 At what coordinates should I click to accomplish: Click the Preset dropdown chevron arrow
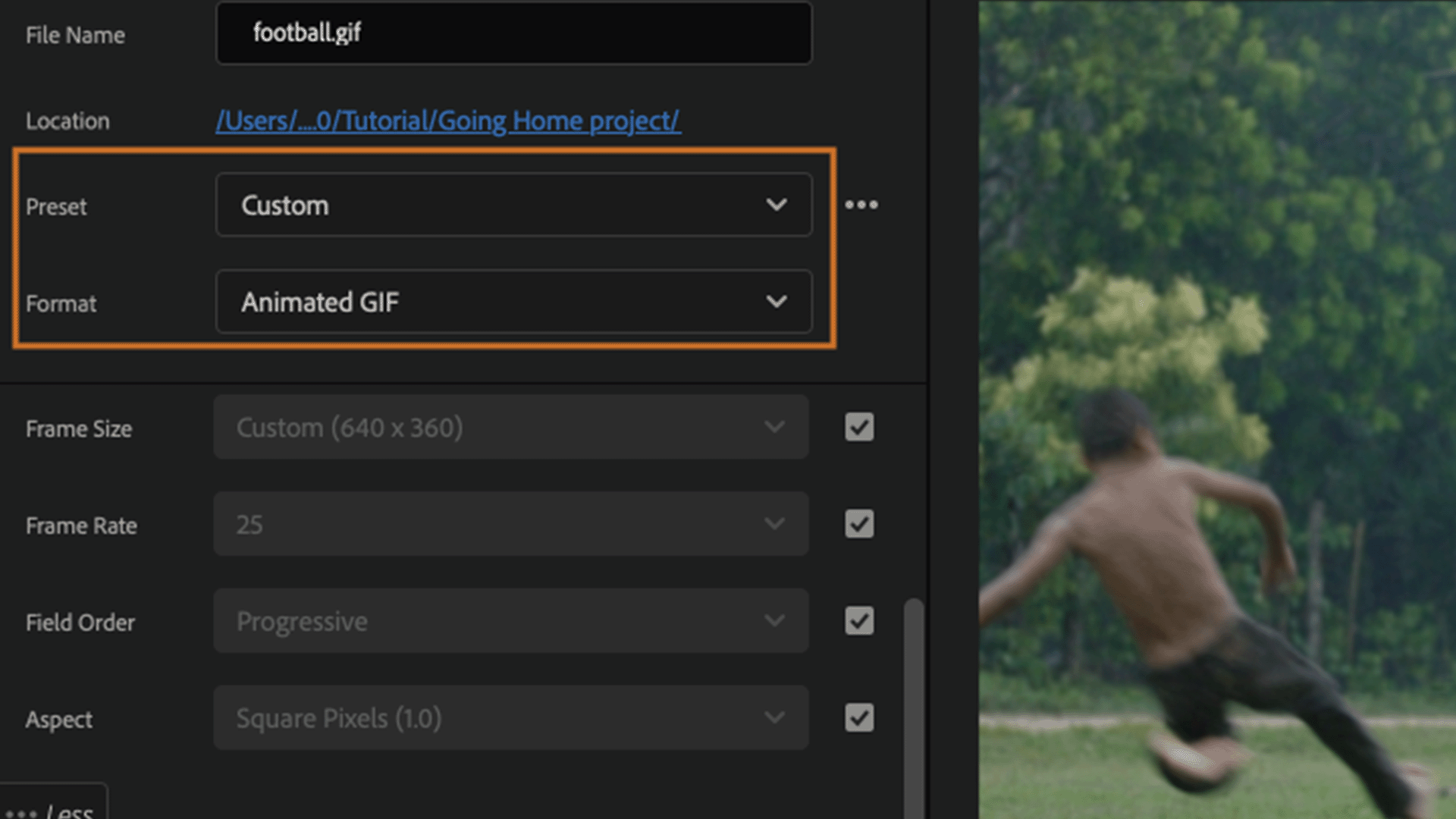[776, 205]
